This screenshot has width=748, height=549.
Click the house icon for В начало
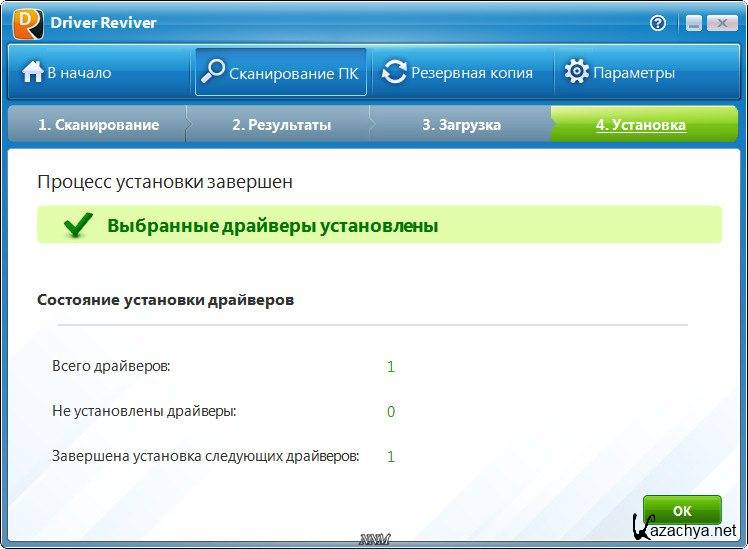(x=33, y=72)
